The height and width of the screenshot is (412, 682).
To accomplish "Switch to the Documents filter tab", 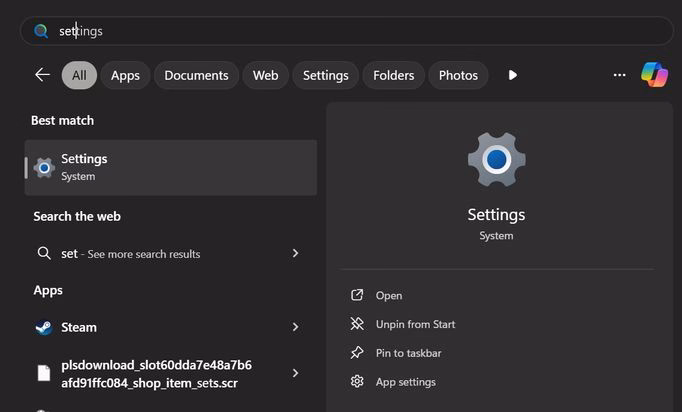I will point(196,75).
